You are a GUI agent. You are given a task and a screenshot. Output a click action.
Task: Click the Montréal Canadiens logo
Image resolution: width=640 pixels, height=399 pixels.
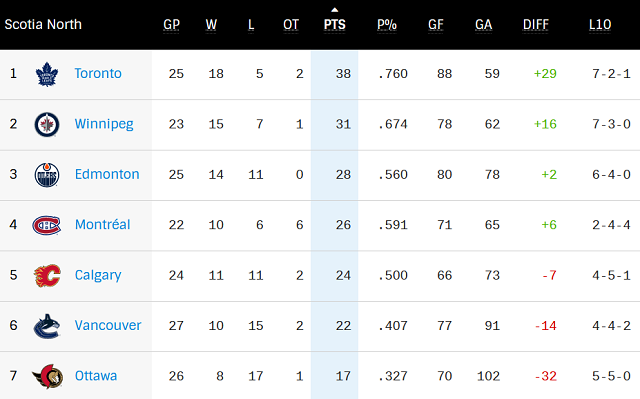47,225
